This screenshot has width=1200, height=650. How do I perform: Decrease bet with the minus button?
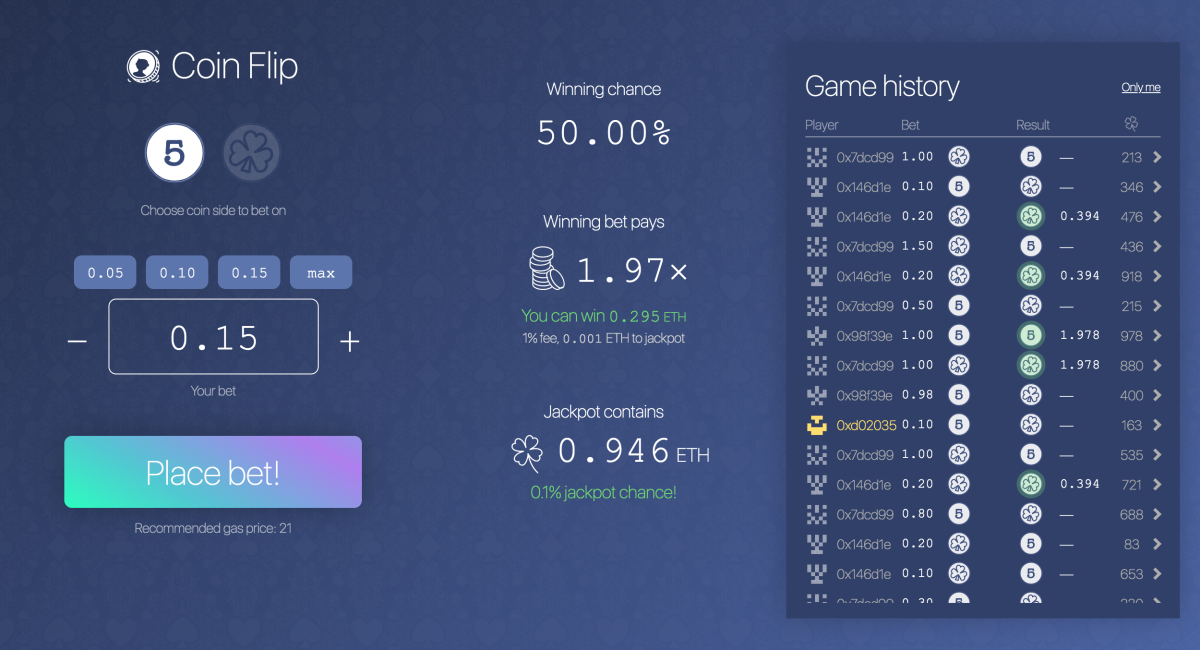(x=77, y=341)
